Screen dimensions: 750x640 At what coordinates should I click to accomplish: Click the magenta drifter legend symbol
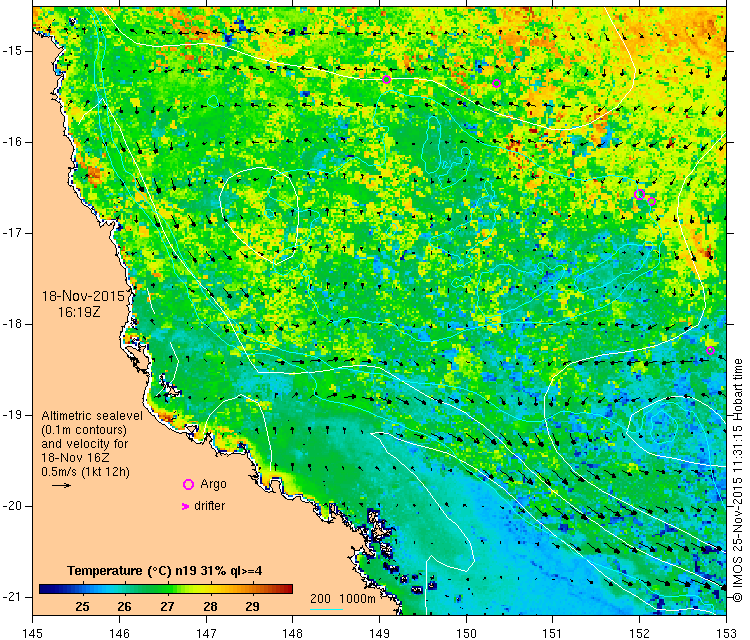click(186, 506)
